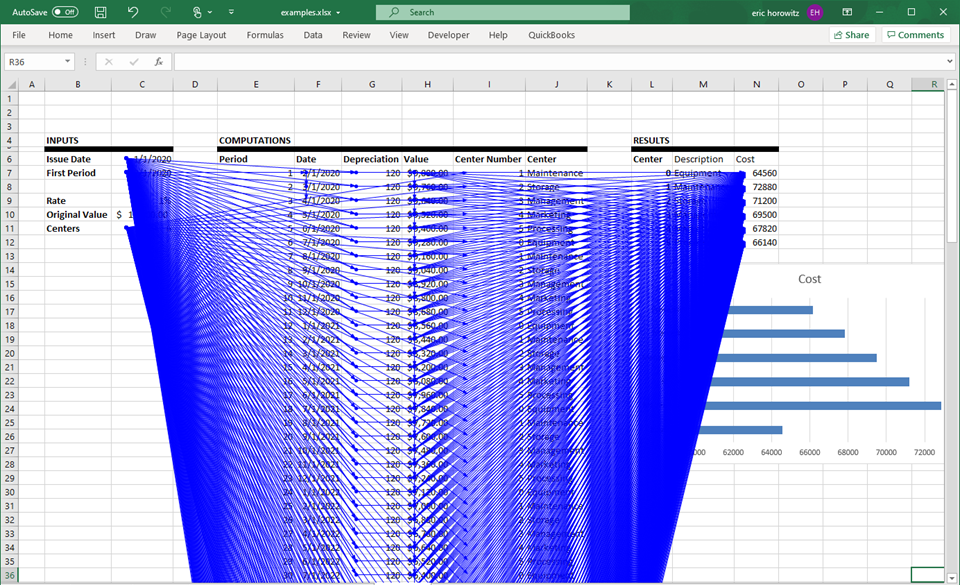Click the Undo arrow icon
The image size is (960, 585).
pos(133,12)
